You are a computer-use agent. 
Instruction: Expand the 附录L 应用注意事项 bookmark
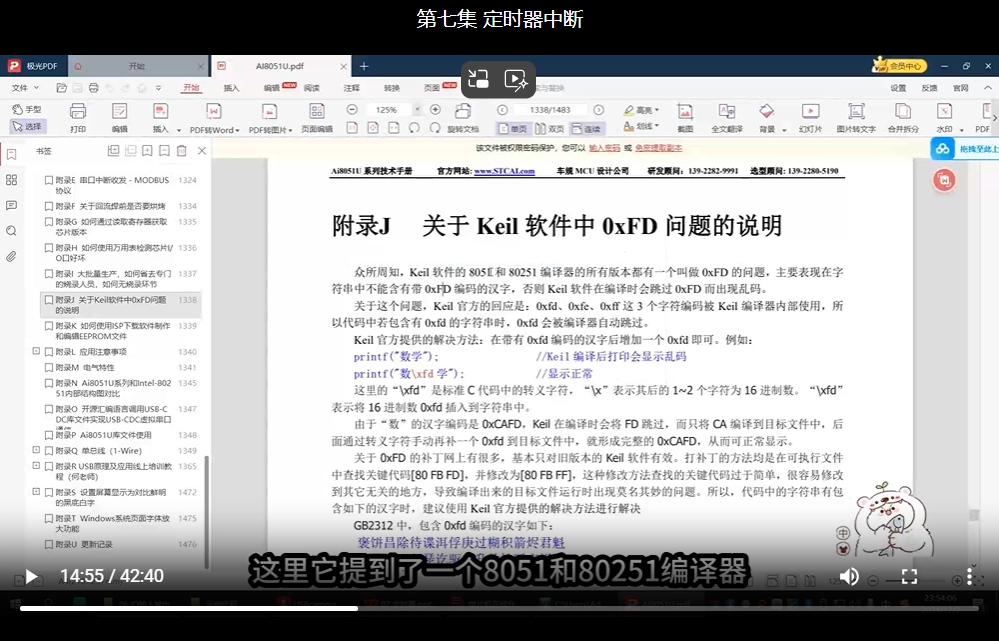[36, 351]
